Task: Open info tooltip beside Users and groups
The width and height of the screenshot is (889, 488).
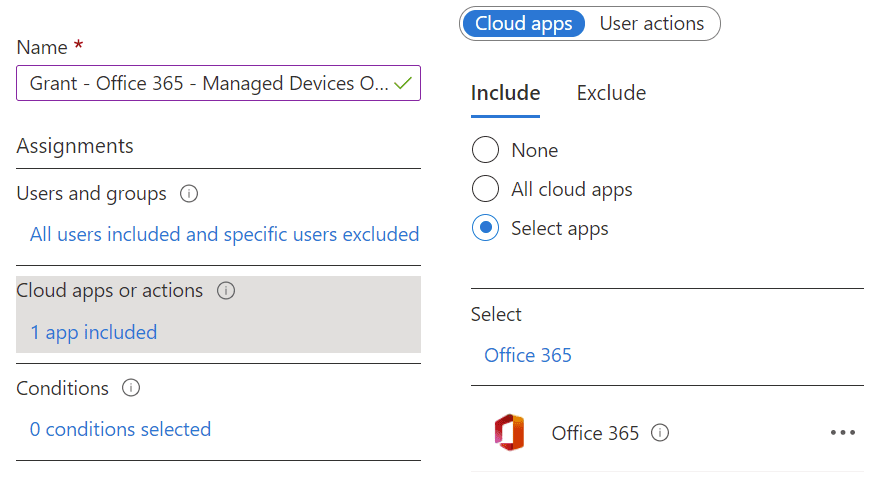Action: coord(189,194)
